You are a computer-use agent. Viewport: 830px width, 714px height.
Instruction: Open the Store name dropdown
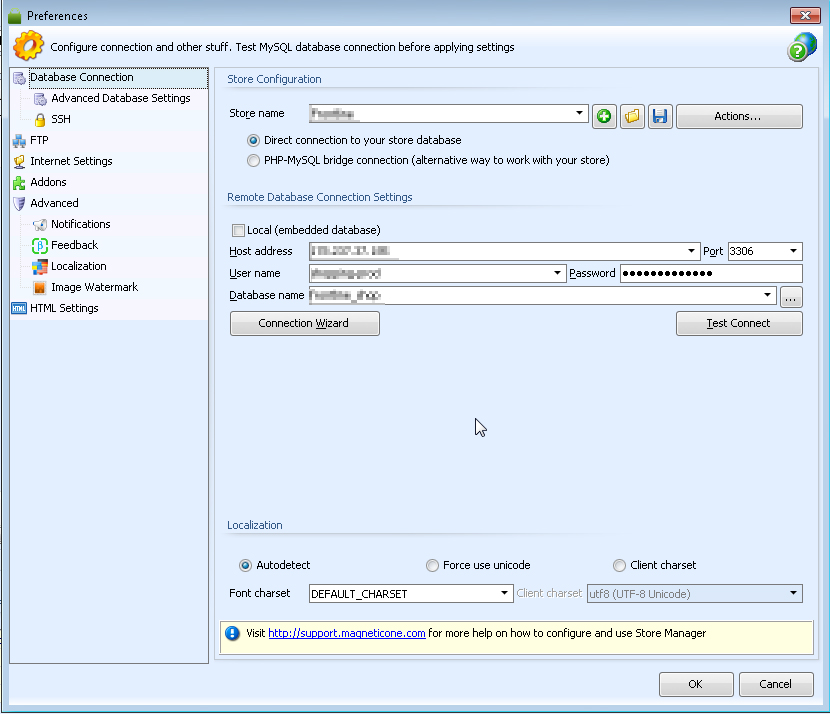(580, 113)
